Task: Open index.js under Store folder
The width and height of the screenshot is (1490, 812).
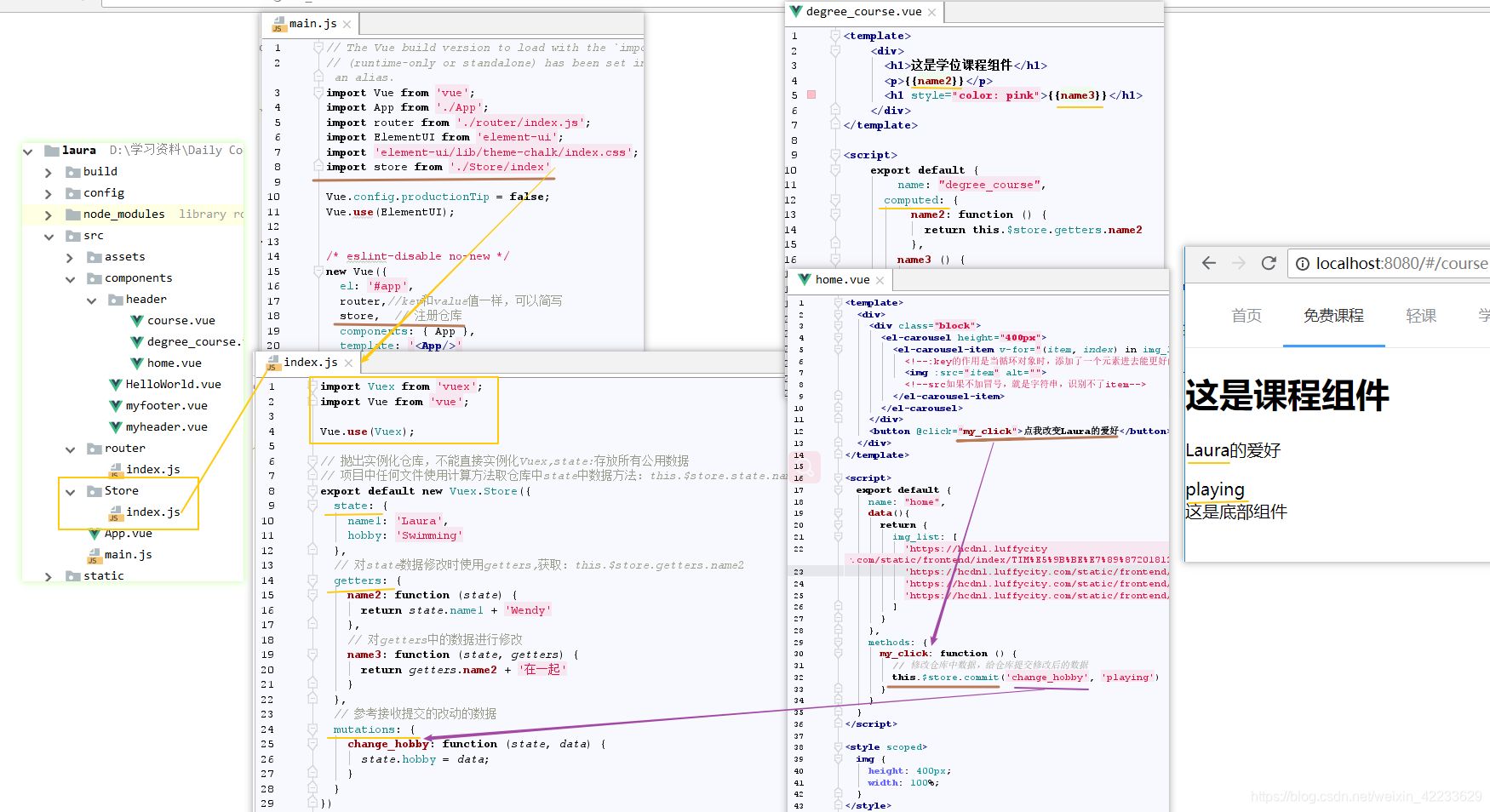Action: pos(152,512)
